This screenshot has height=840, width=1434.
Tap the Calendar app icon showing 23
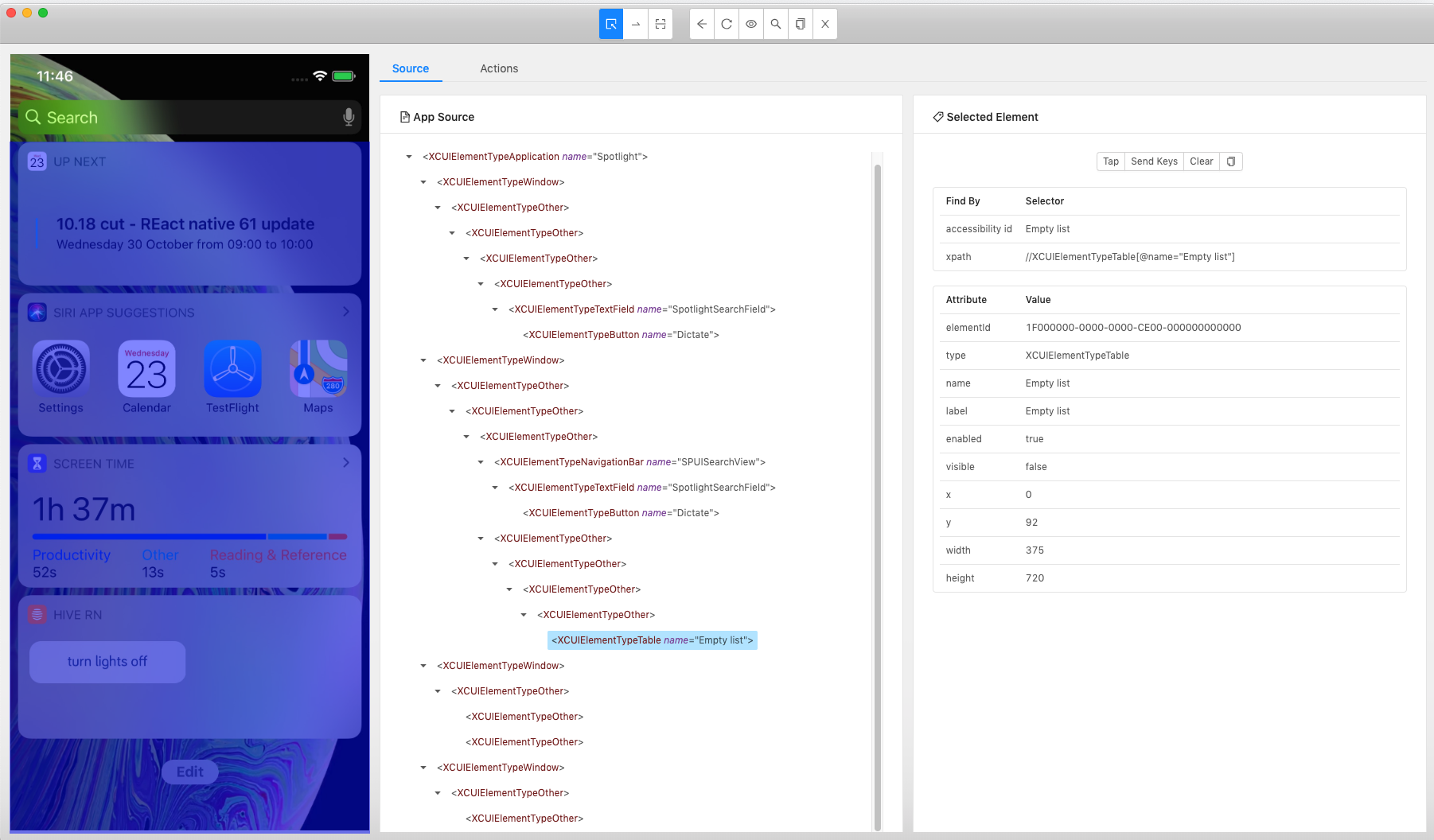pos(146,368)
